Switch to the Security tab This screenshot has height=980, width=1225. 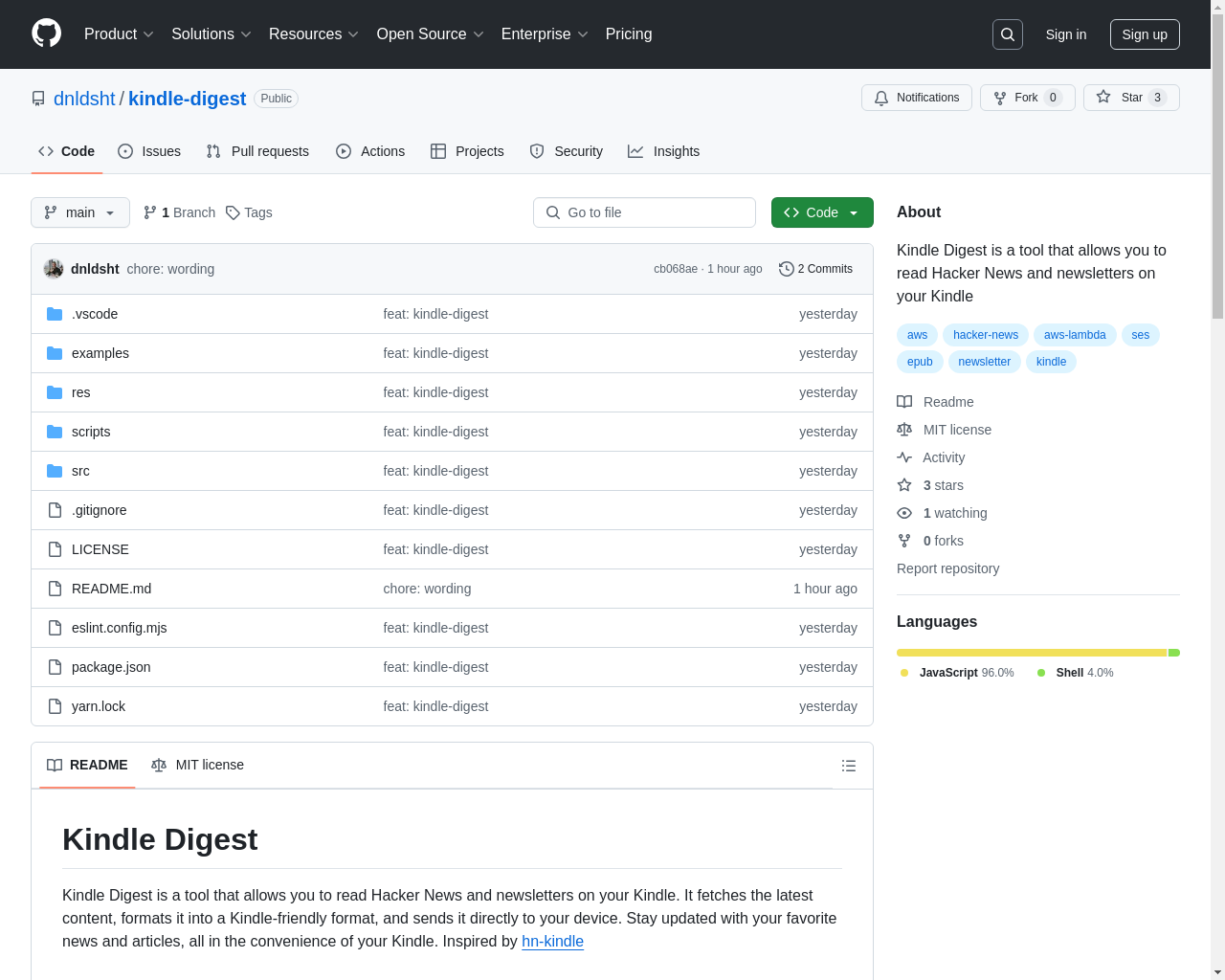tap(567, 151)
